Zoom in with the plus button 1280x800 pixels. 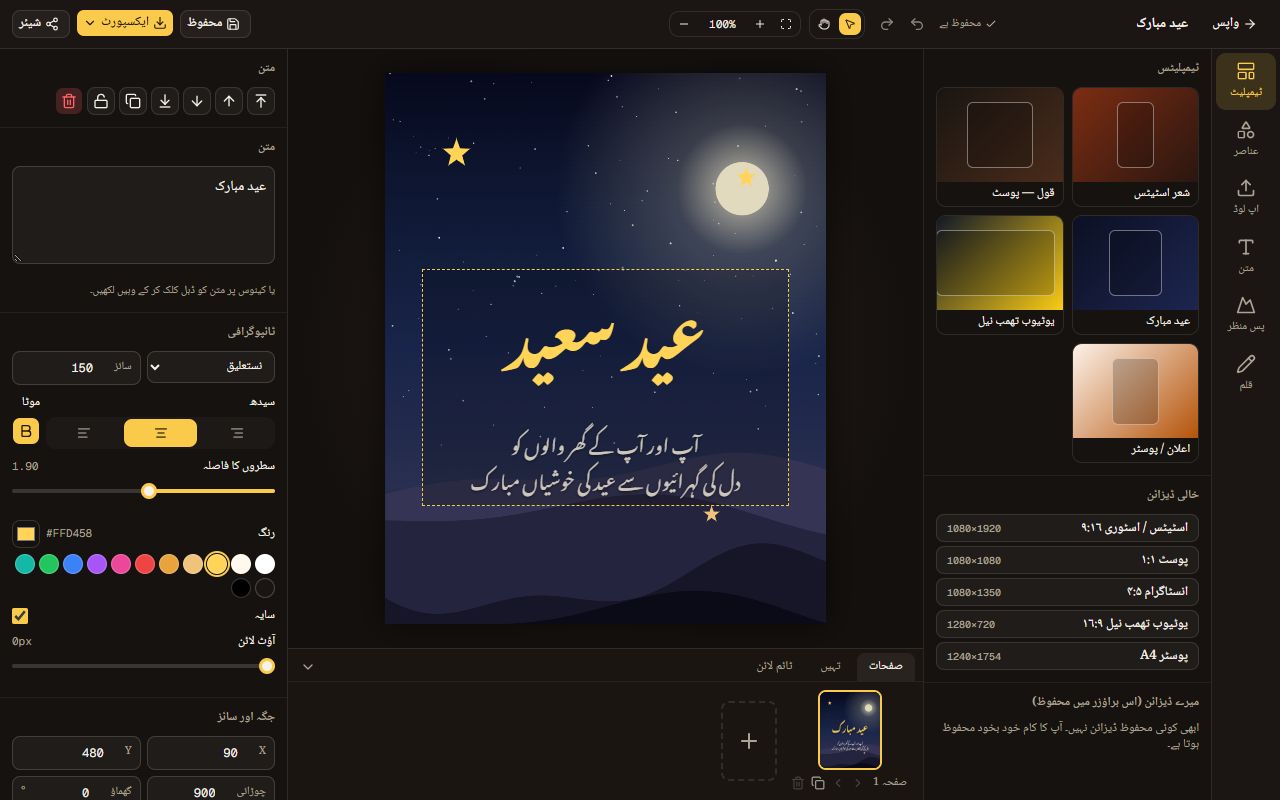click(760, 24)
